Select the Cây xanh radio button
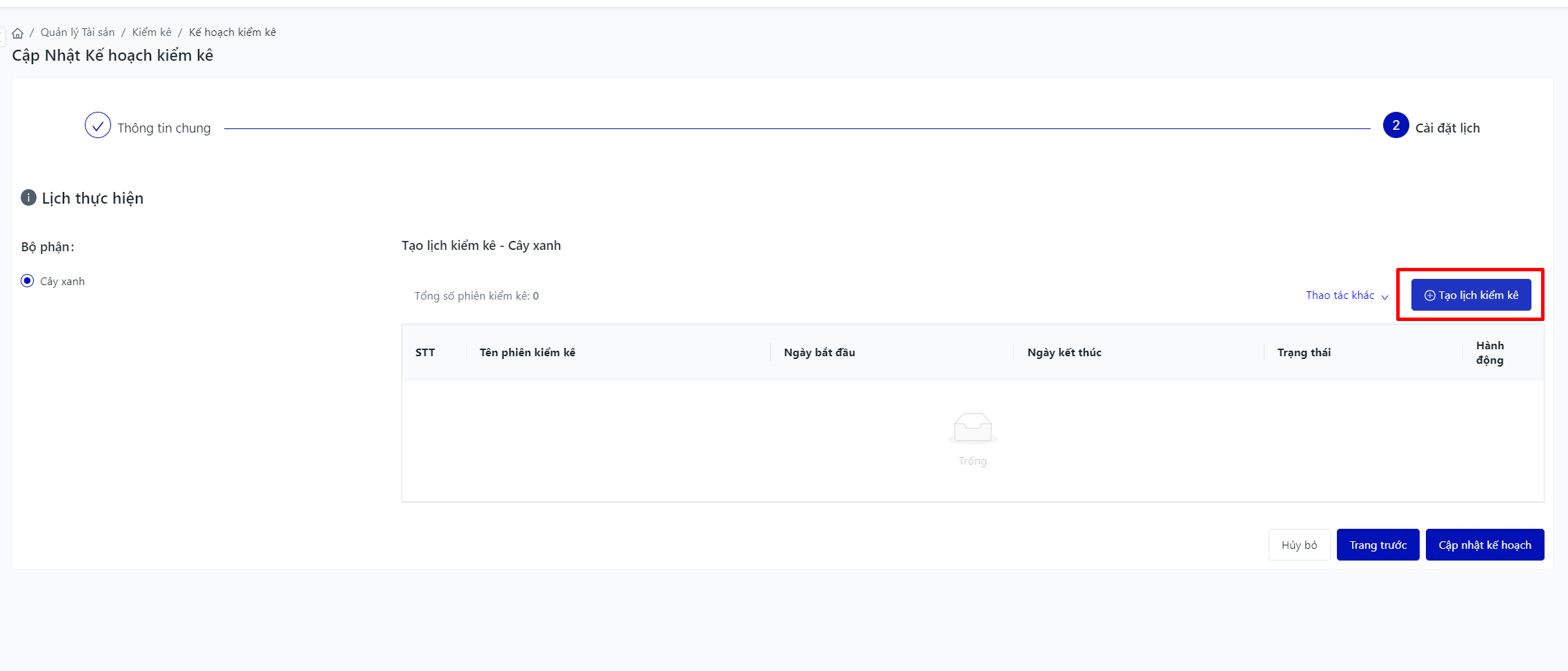 click(x=28, y=281)
